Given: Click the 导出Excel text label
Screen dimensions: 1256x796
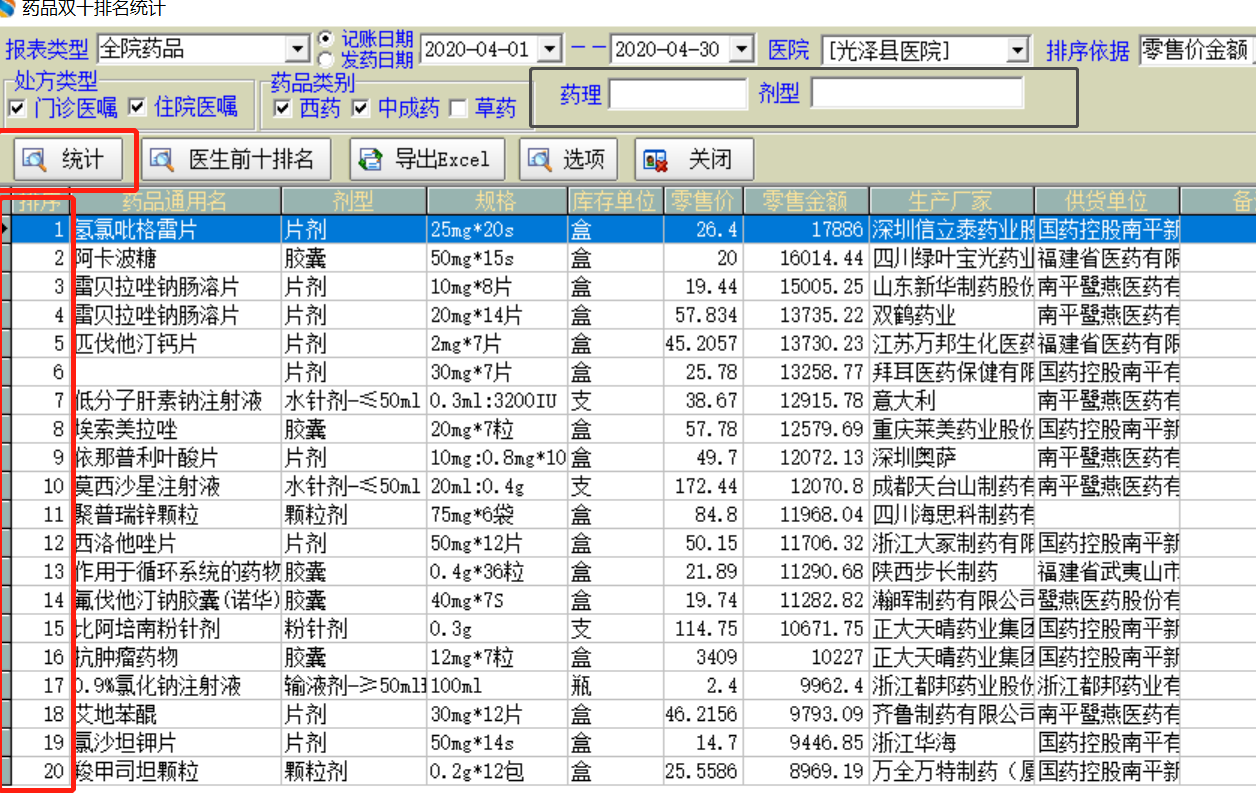Looking at the screenshot, I should [442, 160].
